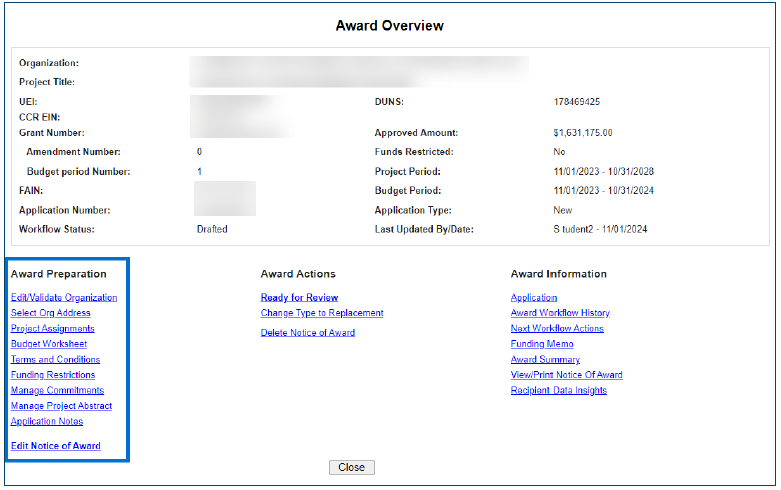This screenshot has width=781, height=490.
Task: Go to Manage Commitments
Action: 57,390
